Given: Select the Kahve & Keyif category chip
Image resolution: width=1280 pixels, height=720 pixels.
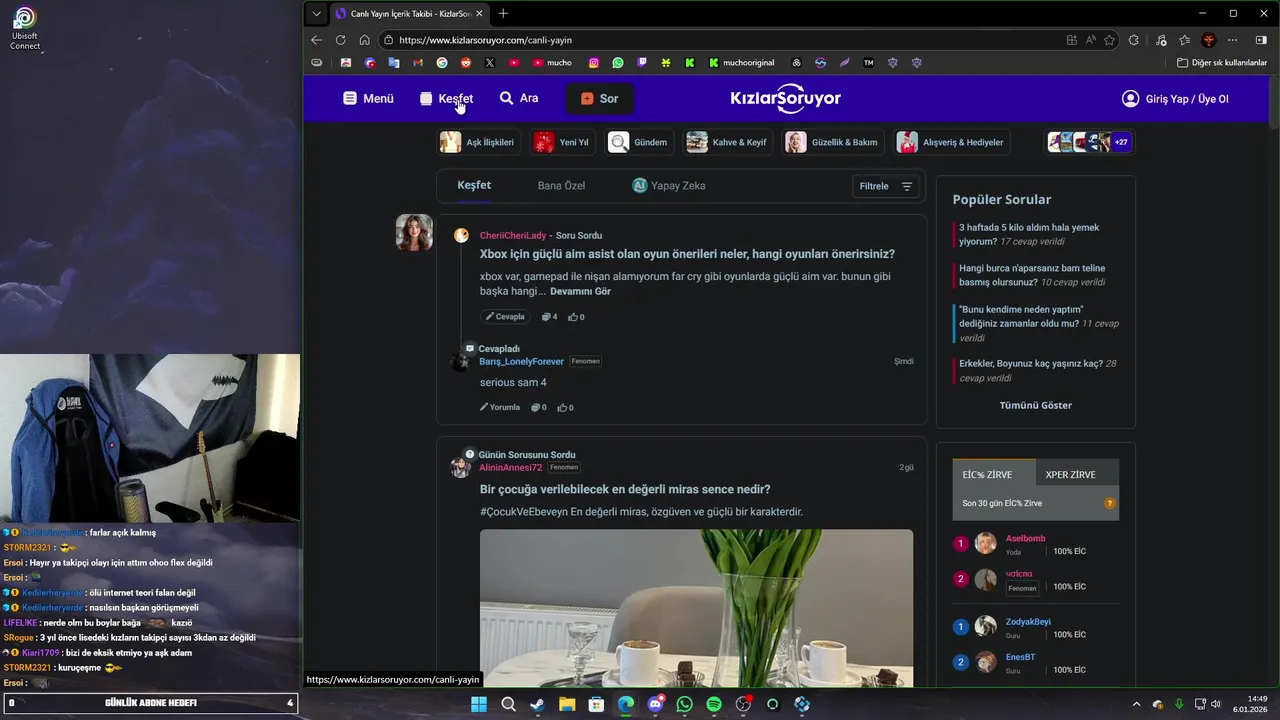Looking at the screenshot, I should [728, 142].
